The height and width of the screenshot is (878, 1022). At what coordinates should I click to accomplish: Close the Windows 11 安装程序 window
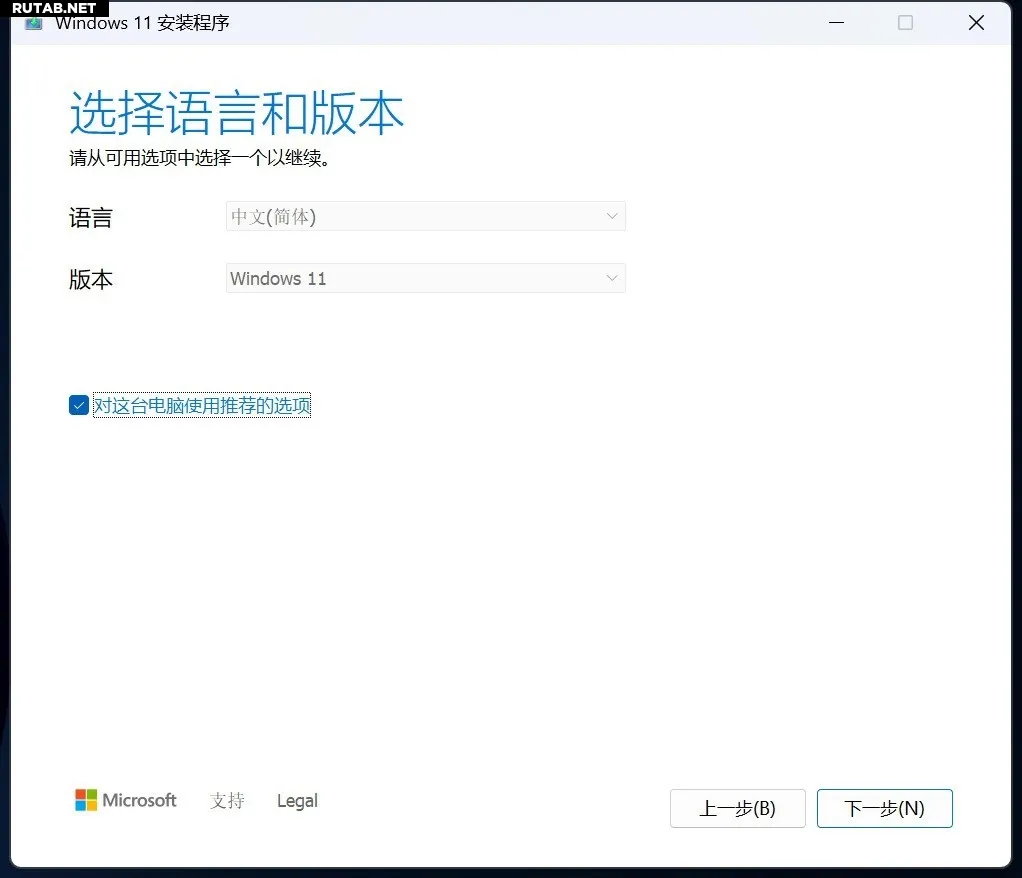point(976,22)
